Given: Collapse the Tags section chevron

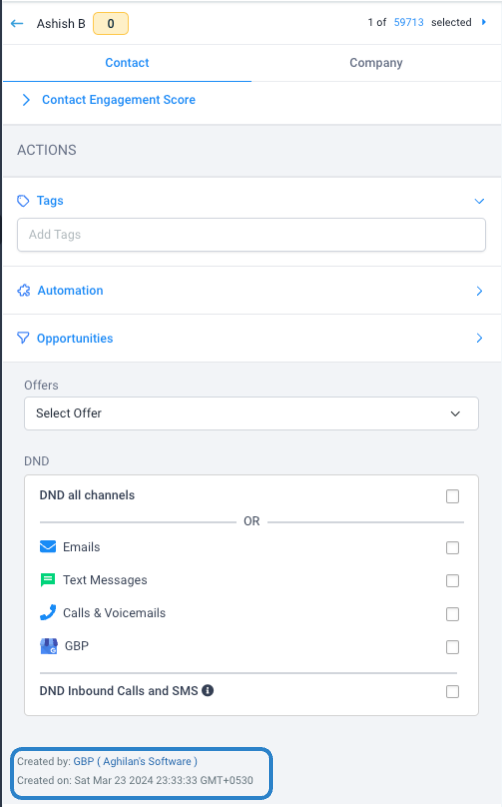Looking at the screenshot, I should tap(479, 201).
